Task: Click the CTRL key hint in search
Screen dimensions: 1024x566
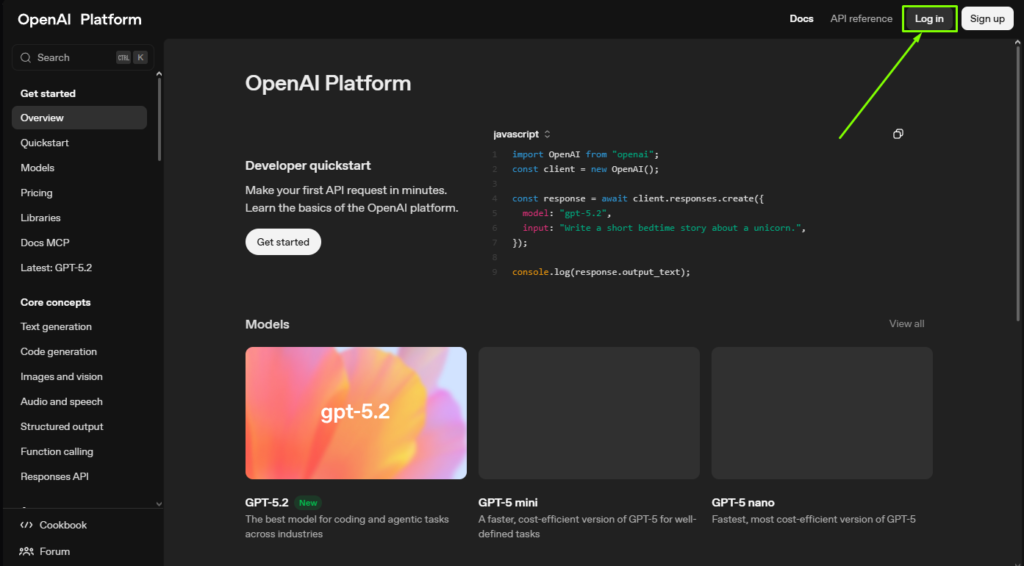Action: tap(123, 57)
